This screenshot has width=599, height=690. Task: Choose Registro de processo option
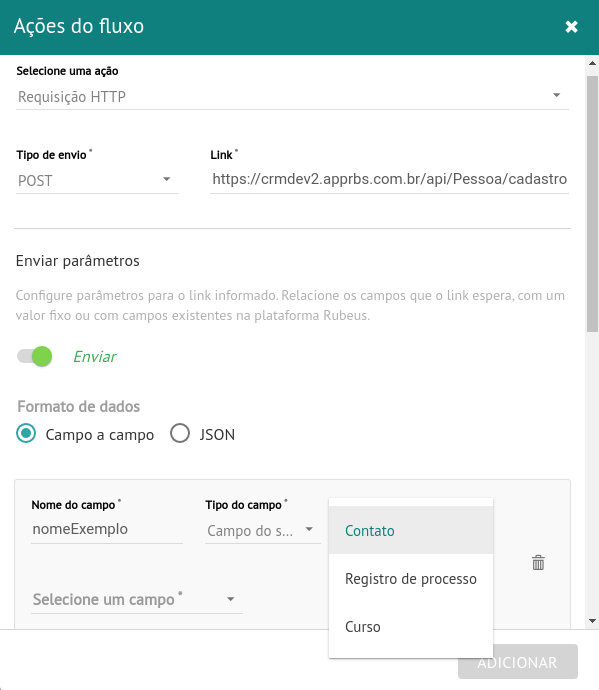[411, 578]
